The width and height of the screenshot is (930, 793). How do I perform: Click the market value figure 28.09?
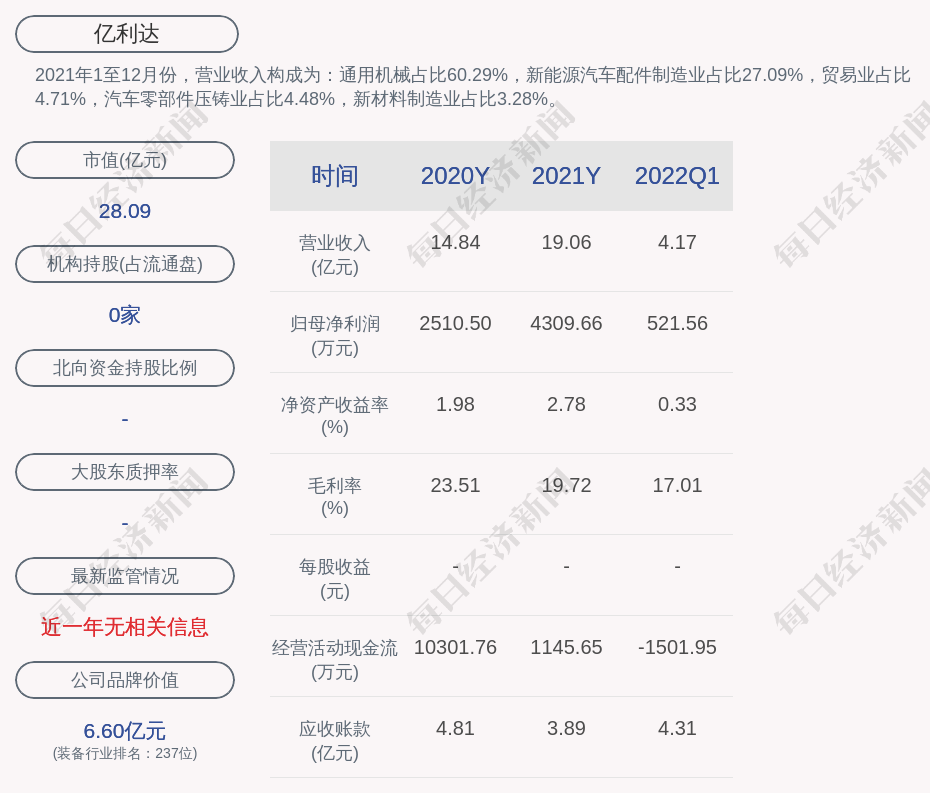point(125,211)
